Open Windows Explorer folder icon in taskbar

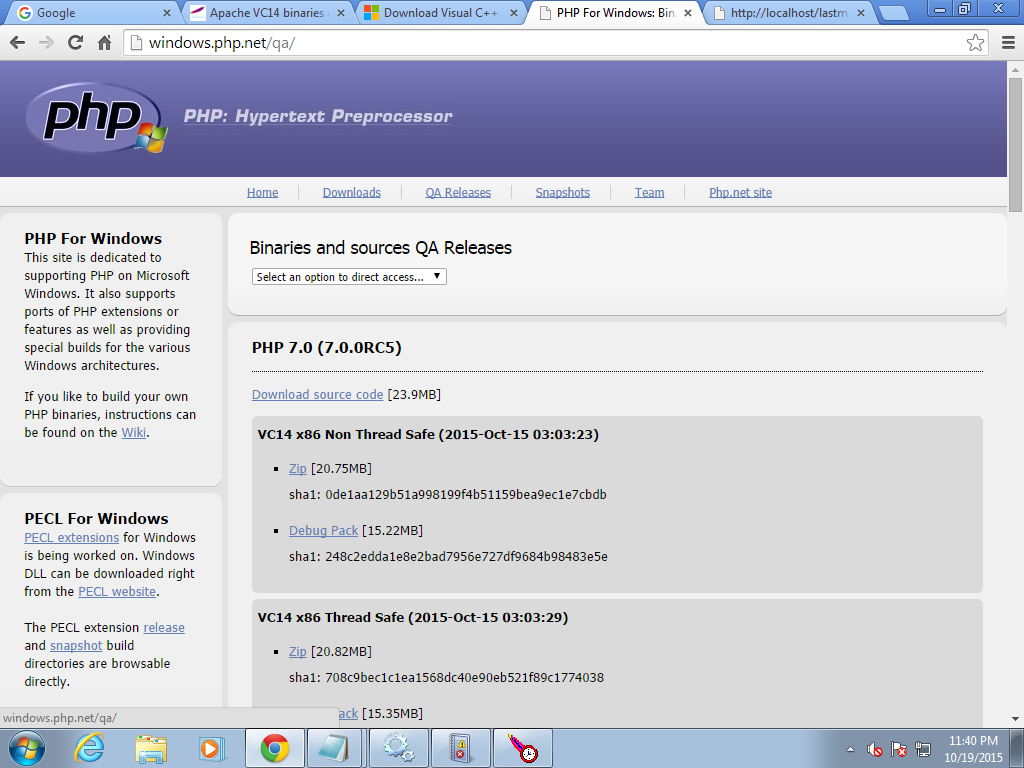click(x=151, y=748)
